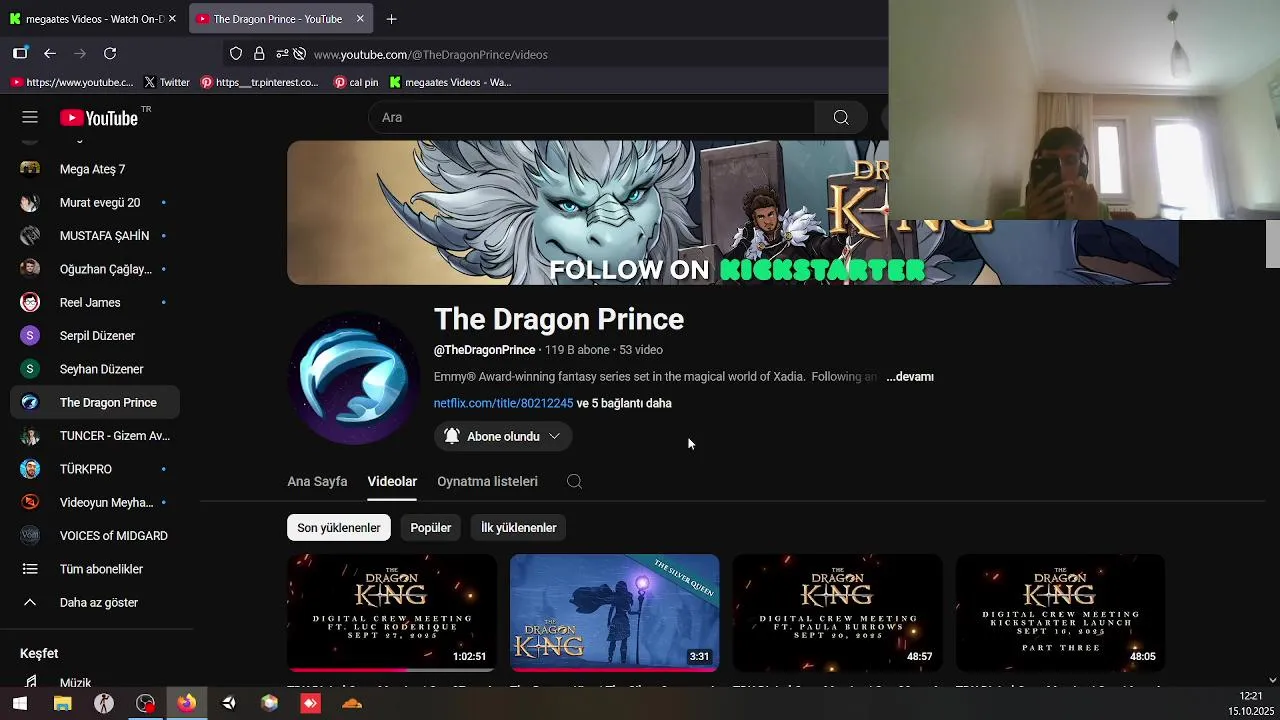The width and height of the screenshot is (1280, 720).
Task: Open the Unity icon in the taskbar
Action: (229, 703)
